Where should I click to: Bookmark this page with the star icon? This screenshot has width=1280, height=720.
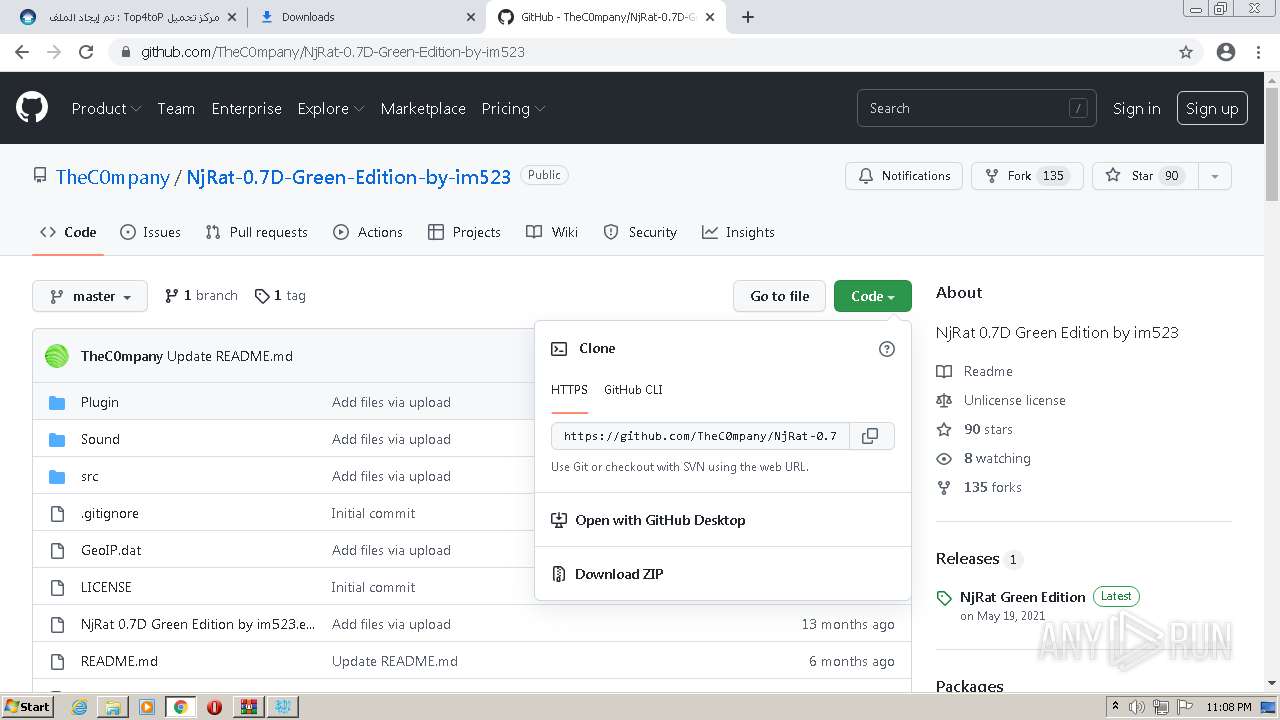(x=1186, y=52)
